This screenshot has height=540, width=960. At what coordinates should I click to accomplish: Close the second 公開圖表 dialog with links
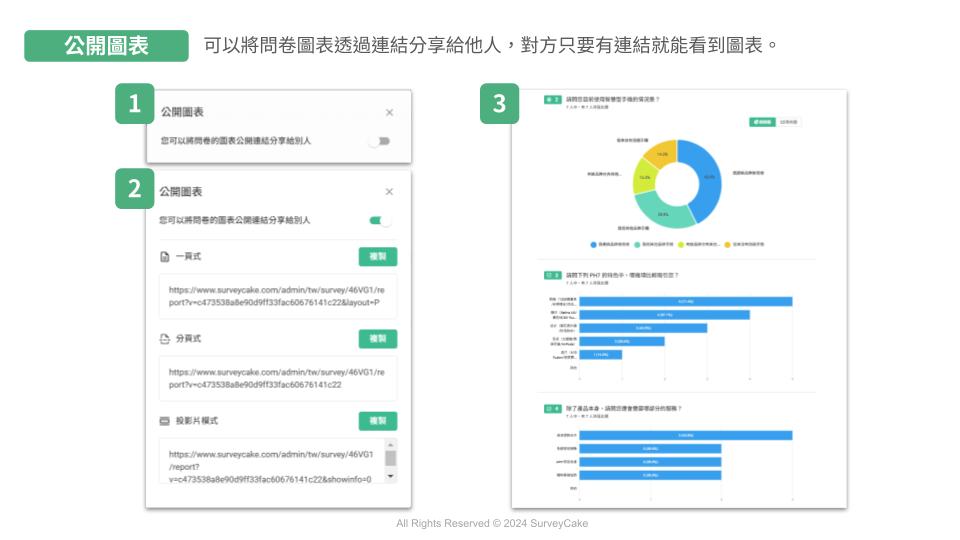tap(389, 192)
